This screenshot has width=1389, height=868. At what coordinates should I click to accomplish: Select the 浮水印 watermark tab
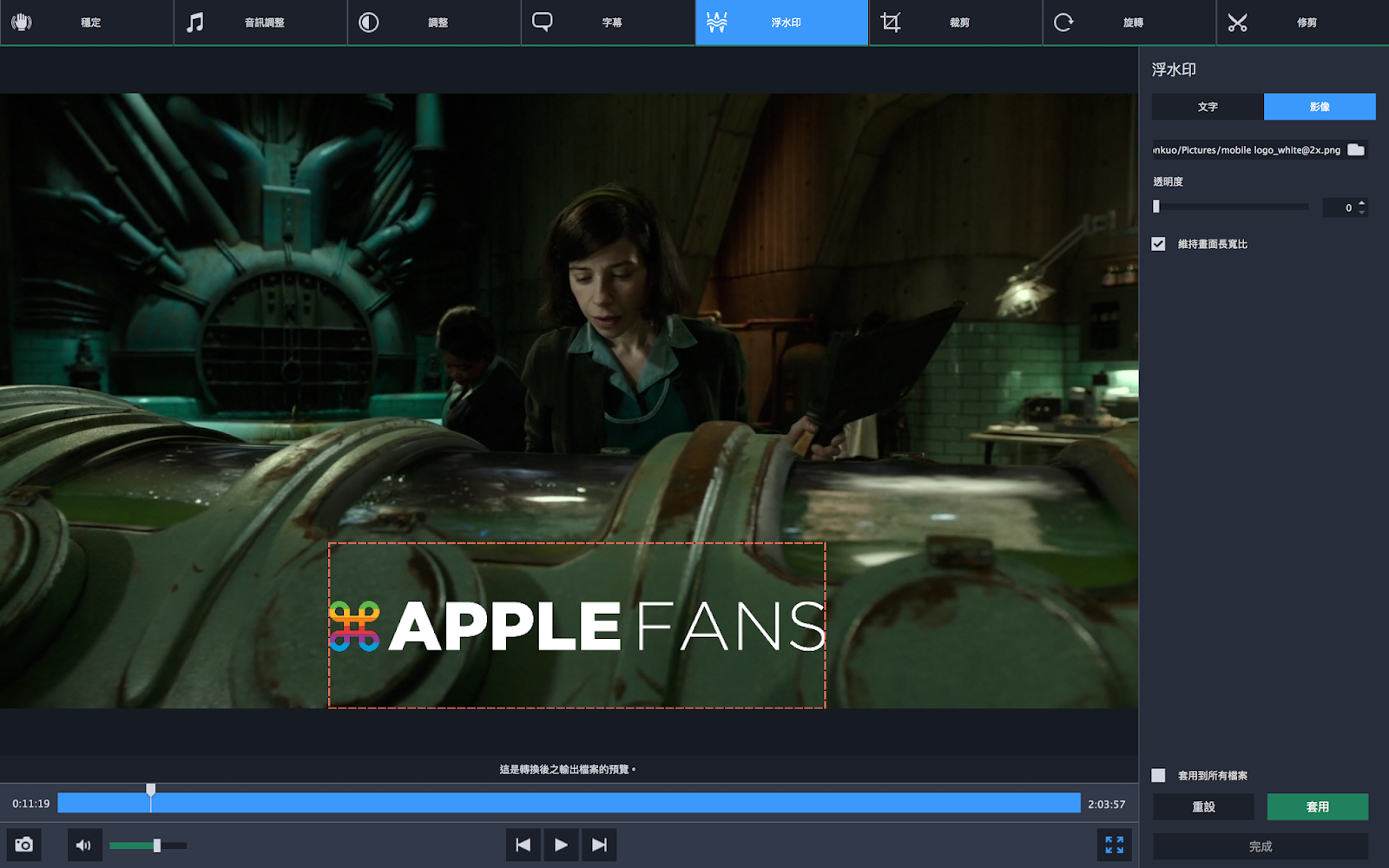781,23
